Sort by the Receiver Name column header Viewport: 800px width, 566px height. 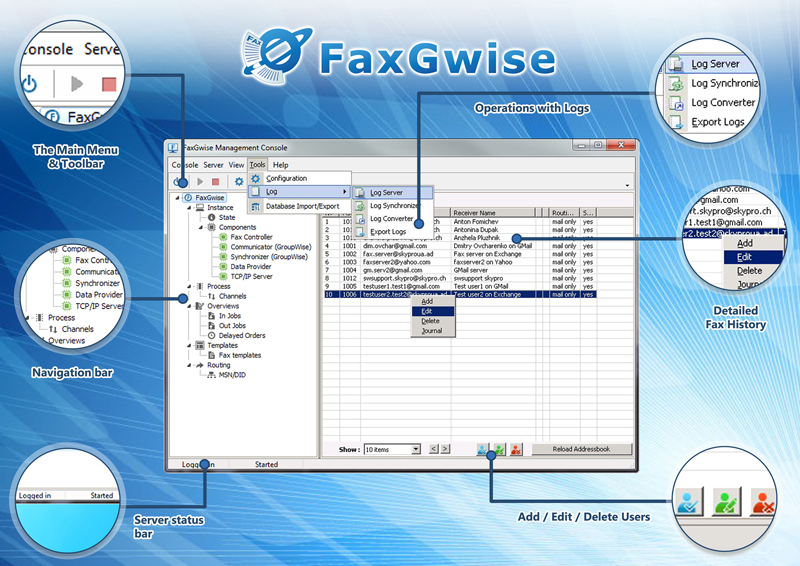(492, 213)
